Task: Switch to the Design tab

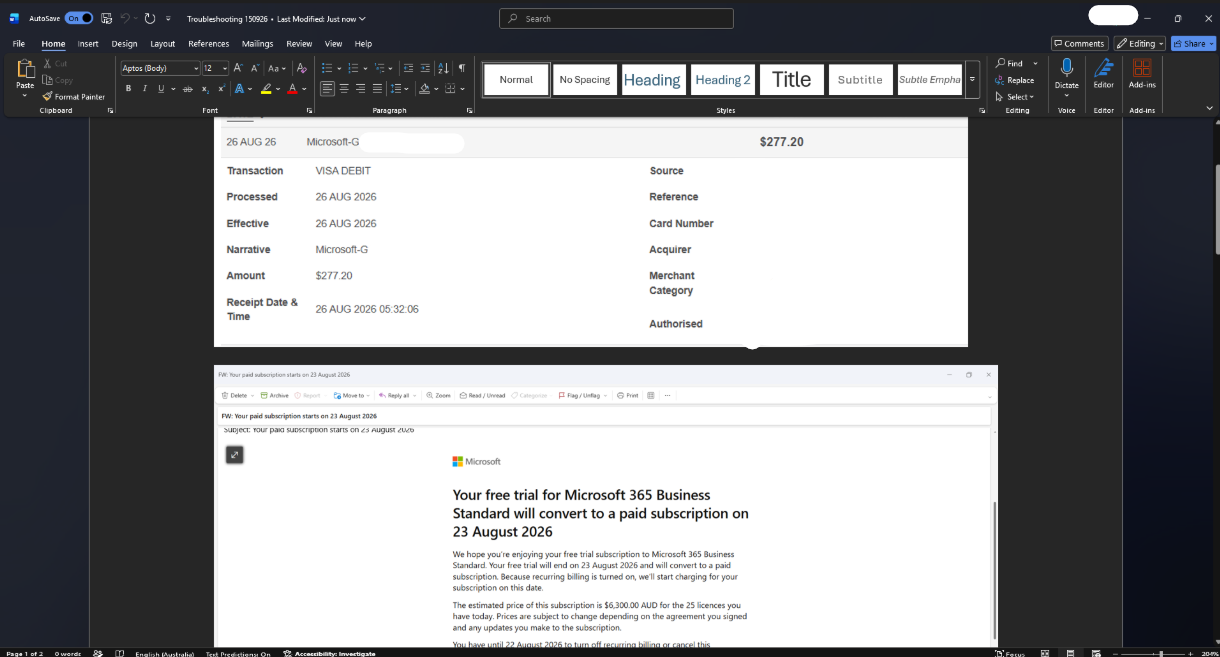Action: (125, 44)
